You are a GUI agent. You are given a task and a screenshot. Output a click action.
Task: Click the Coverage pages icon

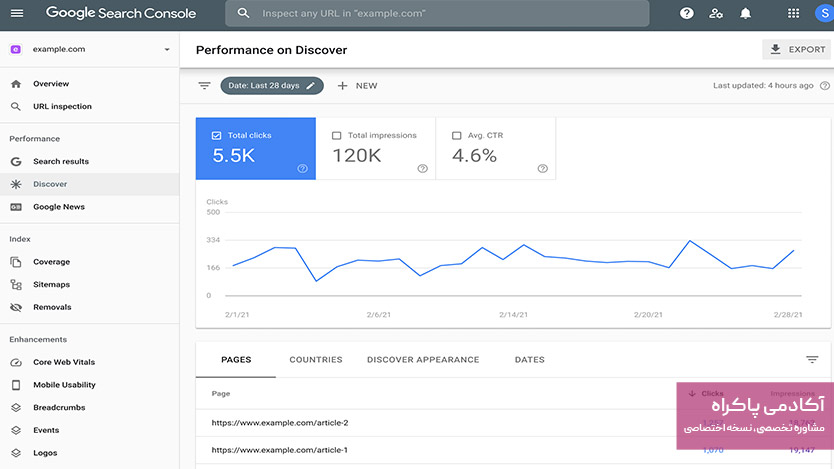click(x=16, y=262)
